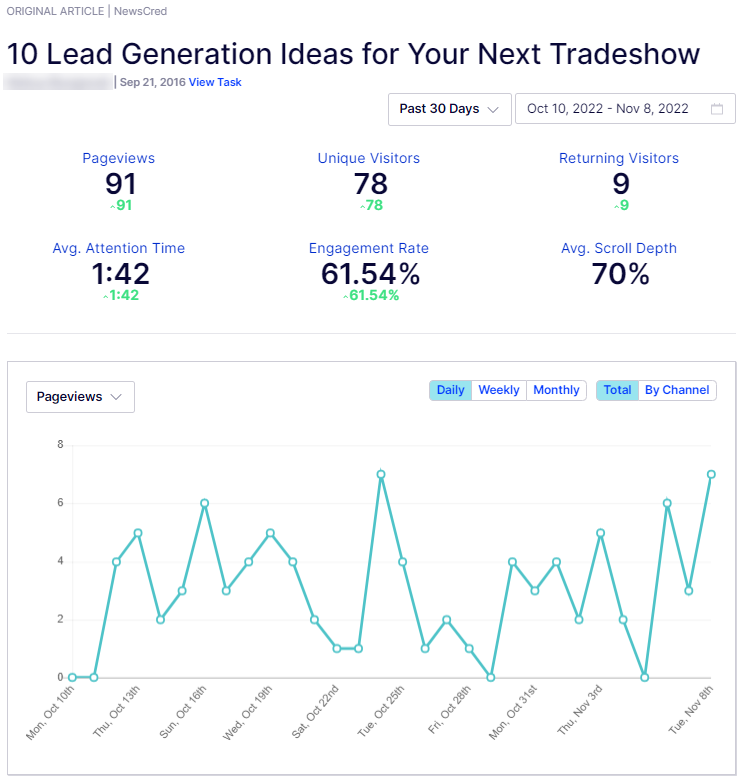This screenshot has width=737, height=776.
Task: Click the Avg. Attention Time heading
Action: 119,248
